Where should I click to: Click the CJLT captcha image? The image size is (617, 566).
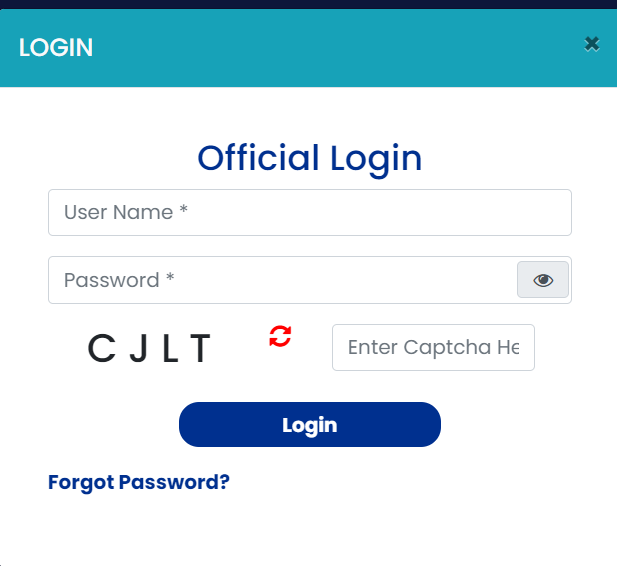click(x=150, y=348)
